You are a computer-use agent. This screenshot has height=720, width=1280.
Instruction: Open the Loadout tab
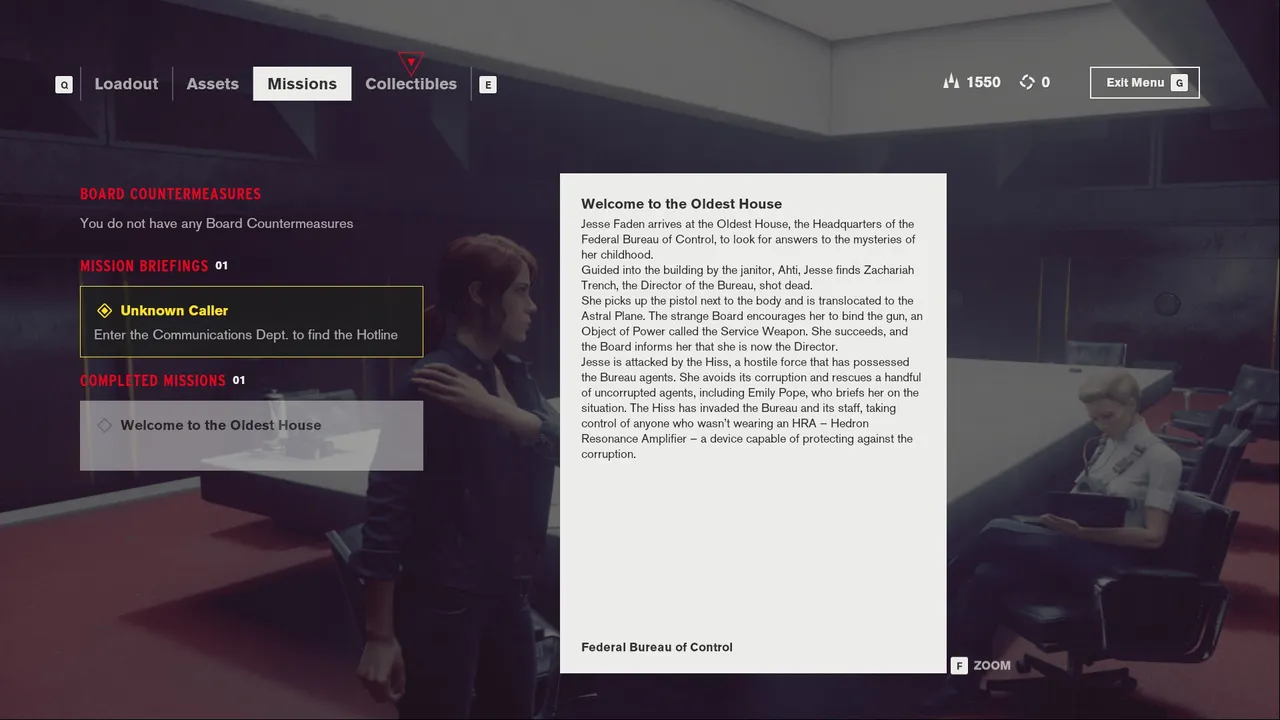click(126, 84)
